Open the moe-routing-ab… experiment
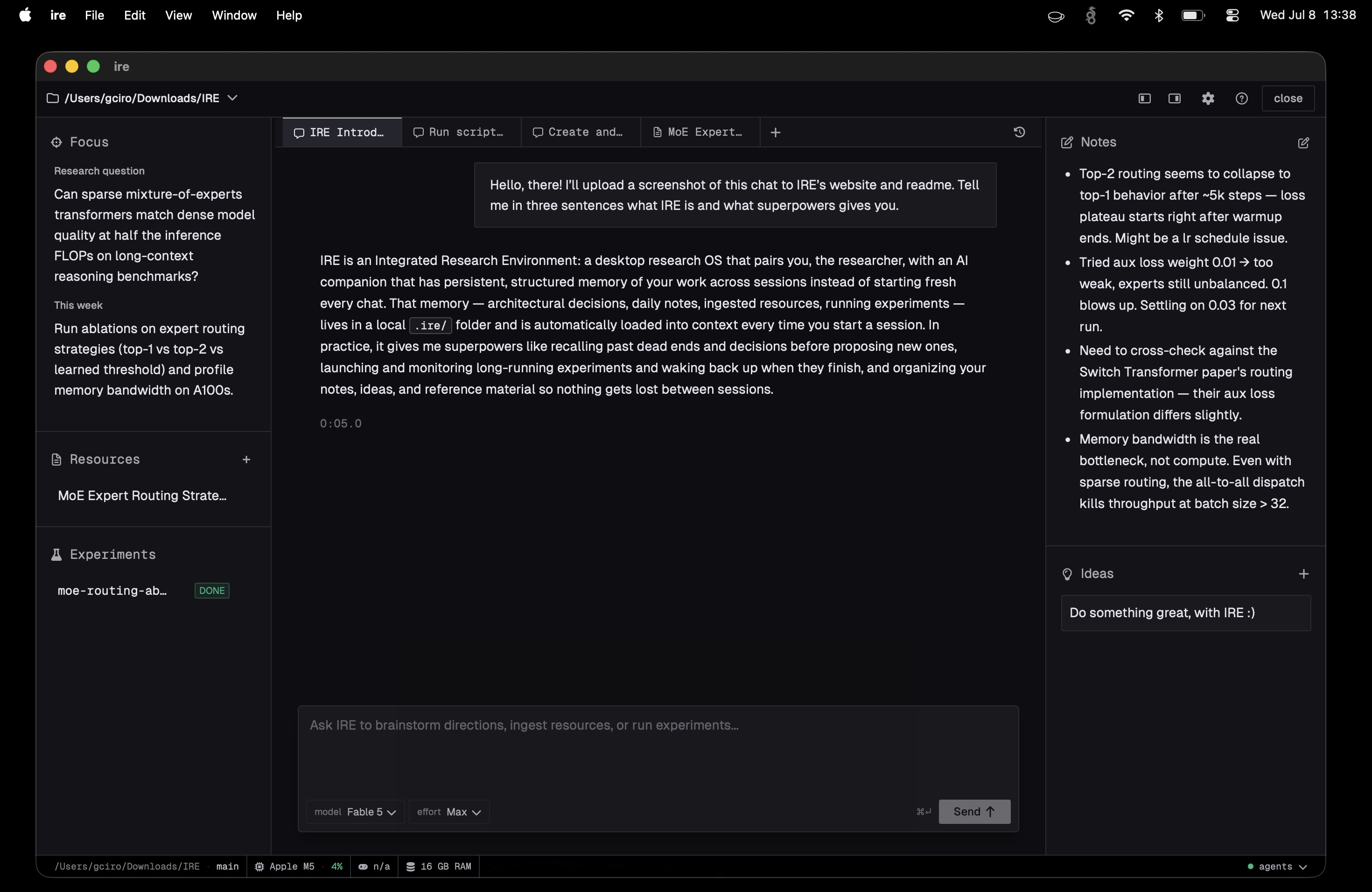The image size is (1372, 892). (x=112, y=590)
